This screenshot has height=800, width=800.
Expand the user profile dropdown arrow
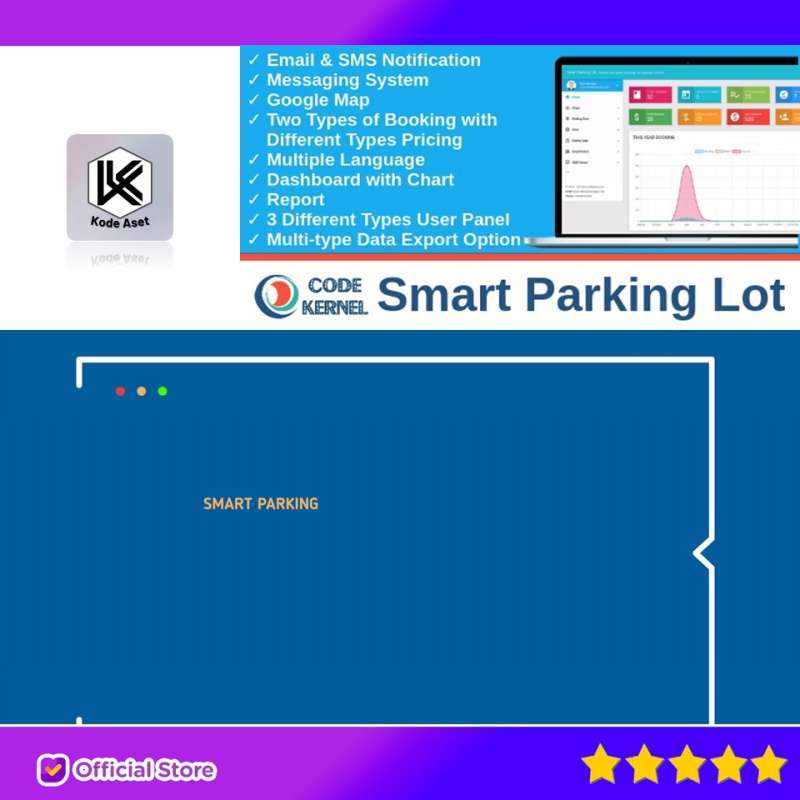coord(617,84)
